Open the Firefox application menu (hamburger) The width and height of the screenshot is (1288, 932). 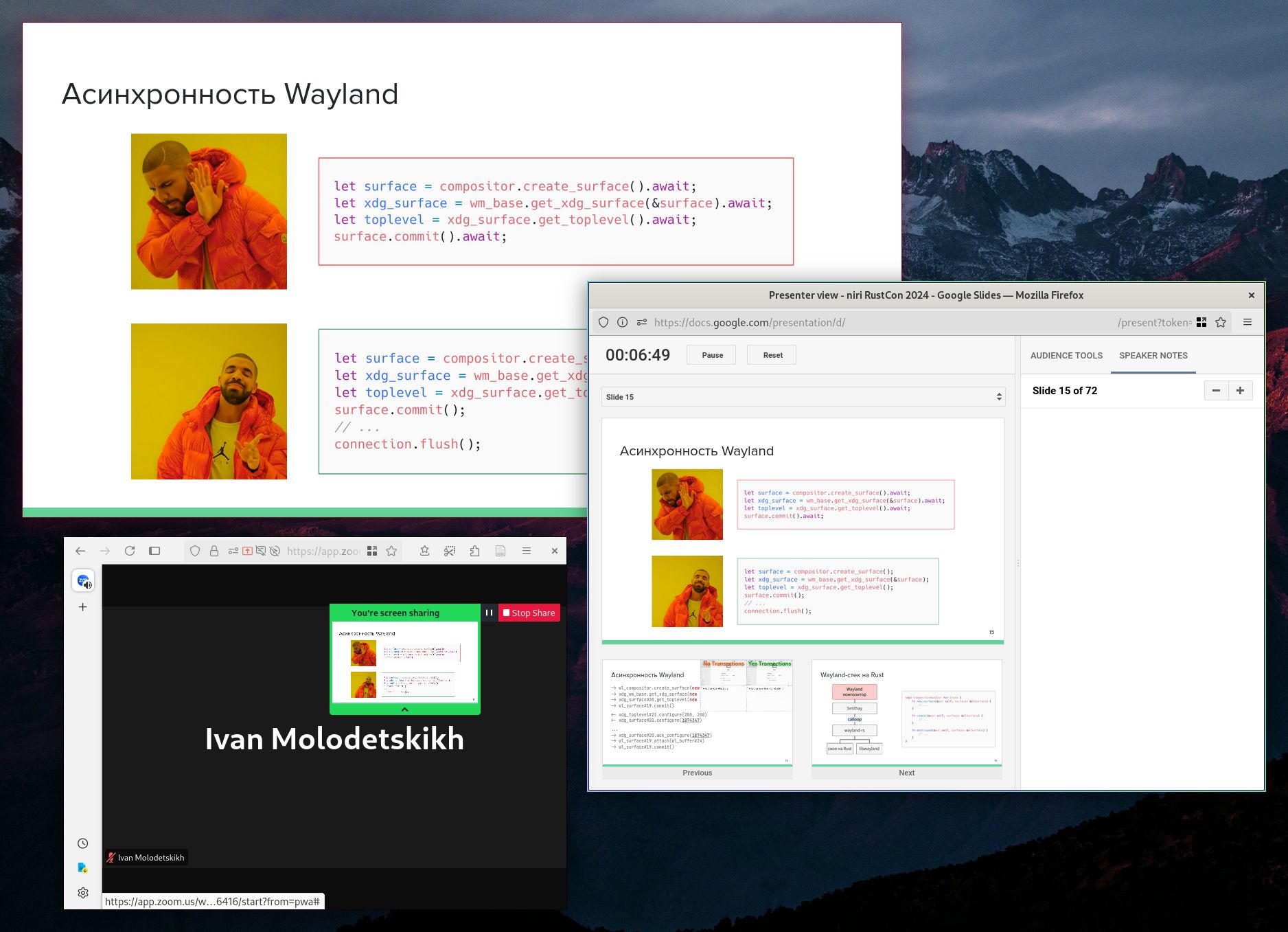pos(527,550)
